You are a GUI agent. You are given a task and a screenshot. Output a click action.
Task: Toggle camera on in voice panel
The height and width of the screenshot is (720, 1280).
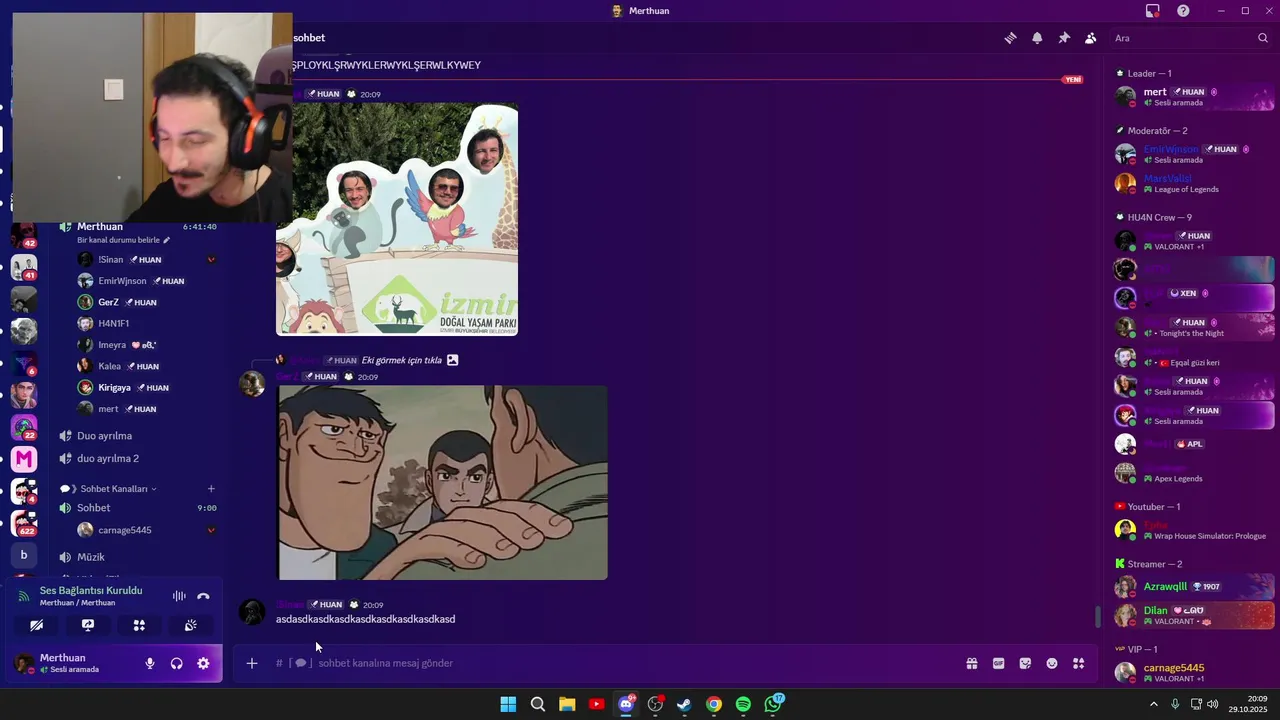37,625
